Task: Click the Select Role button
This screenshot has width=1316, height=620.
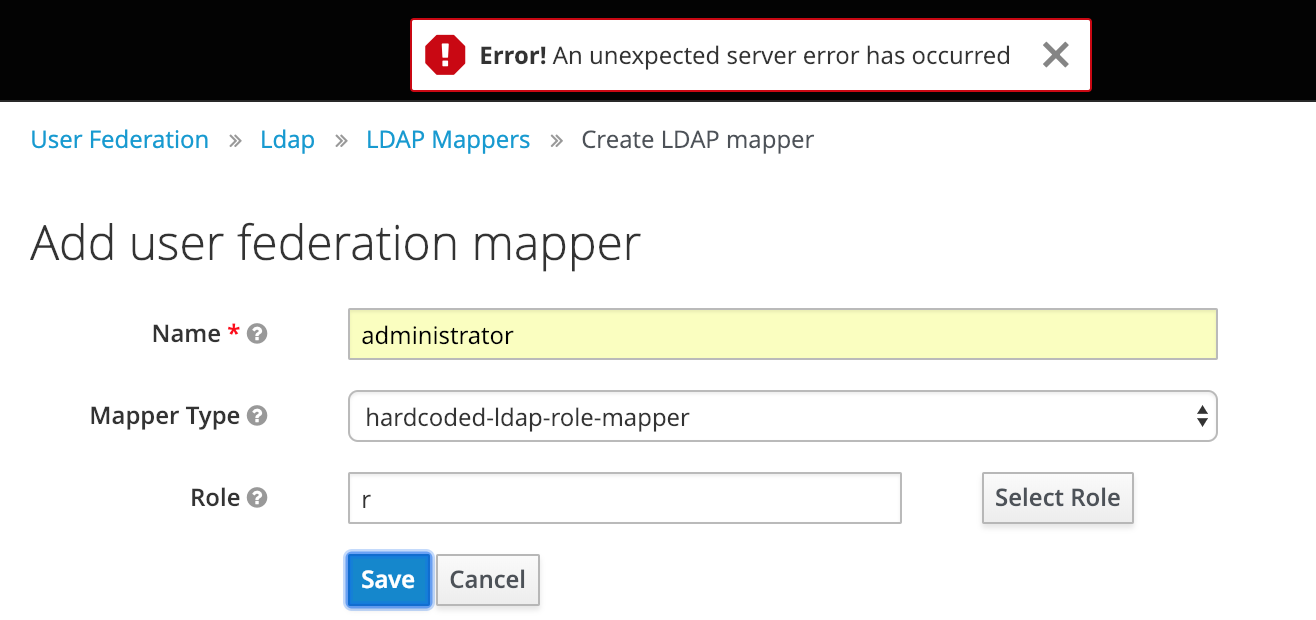Action: coord(1057,498)
